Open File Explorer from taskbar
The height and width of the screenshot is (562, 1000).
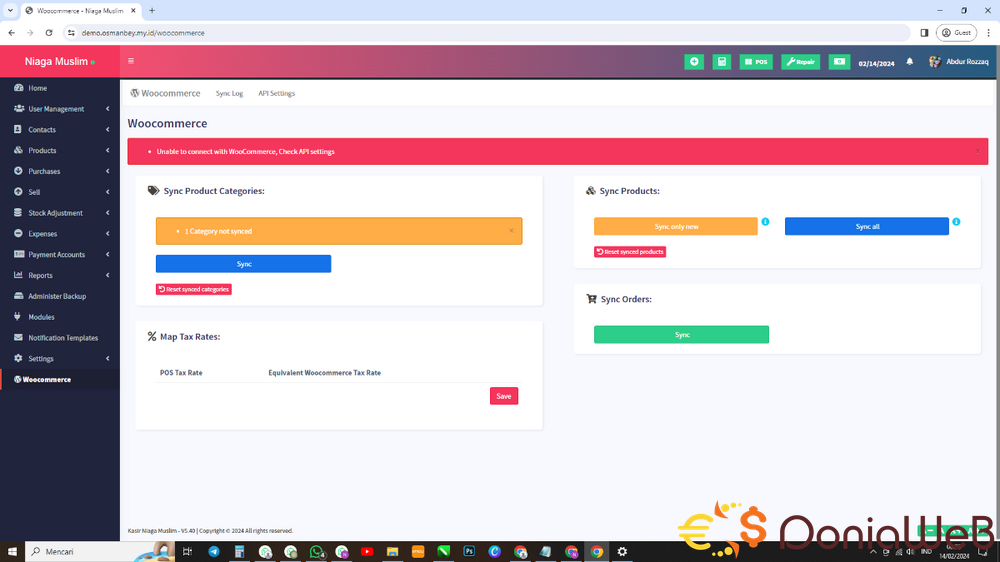(x=392, y=552)
